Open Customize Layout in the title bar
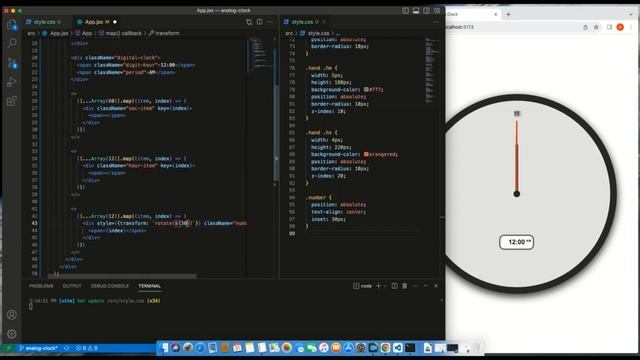 click(x=437, y=11)
